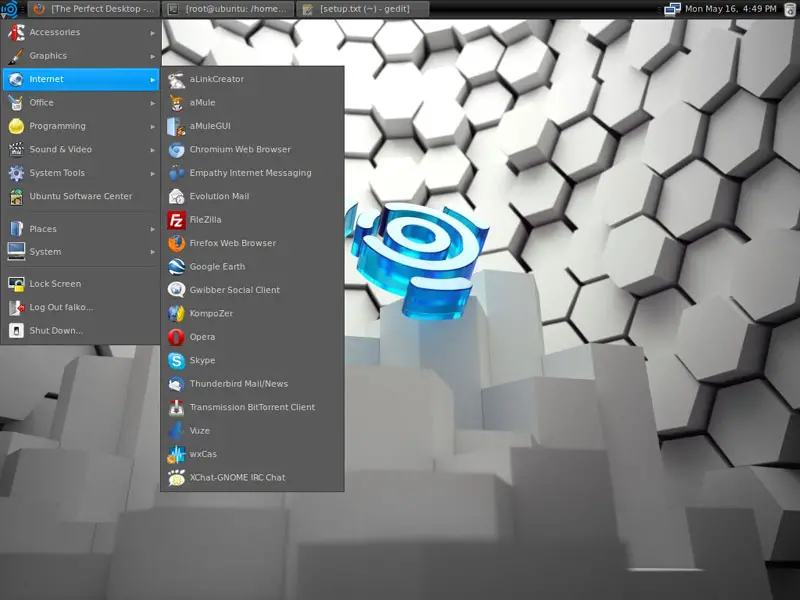Viewport: 800px width, 600px height.
Task: Click the Internet submenu arrow
Action: click(152, 80)
